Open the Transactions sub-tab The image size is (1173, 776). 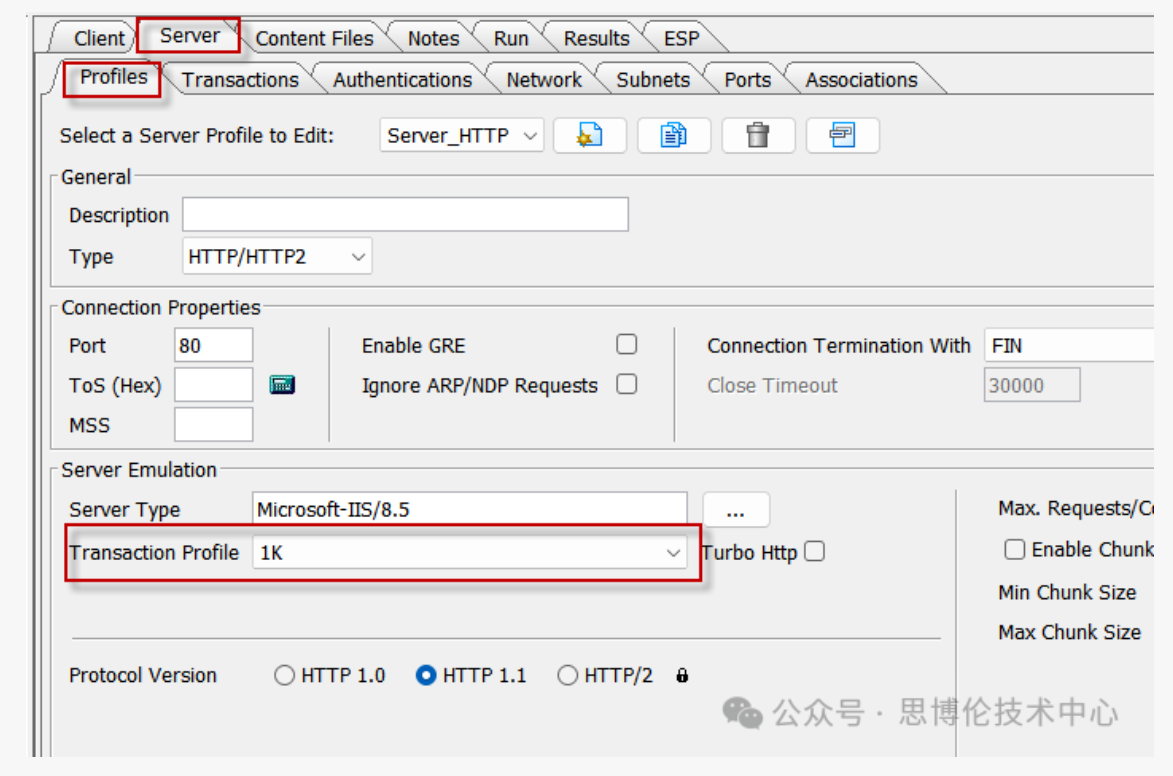coord(240,80)
